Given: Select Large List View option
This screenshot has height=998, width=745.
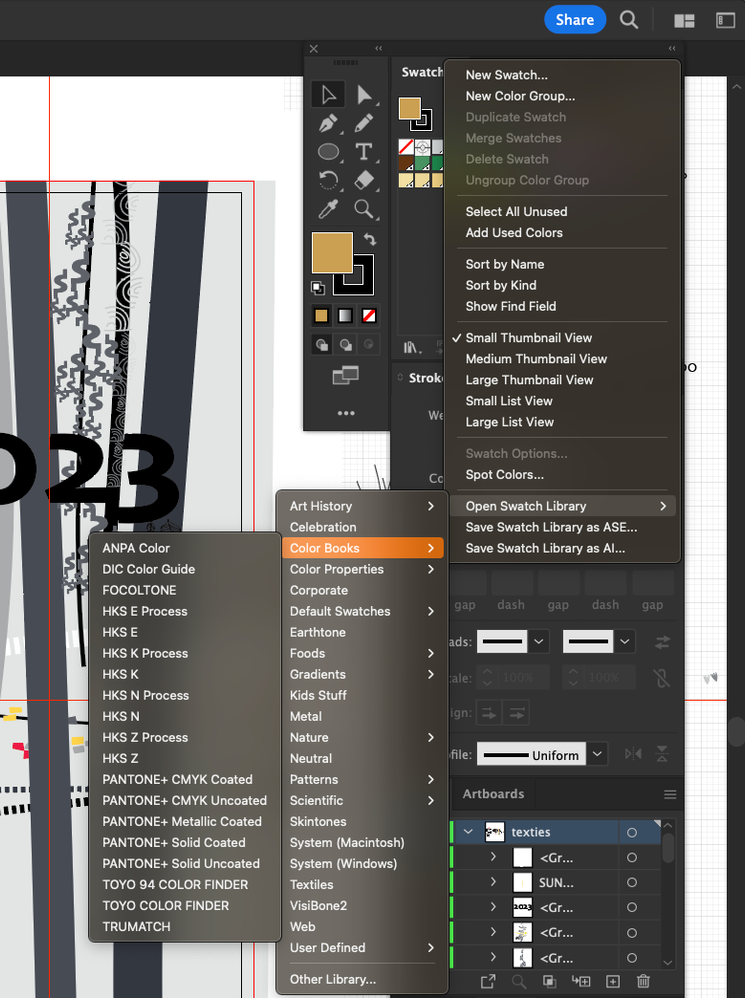Looking at the screenshot, I should 562,422.
